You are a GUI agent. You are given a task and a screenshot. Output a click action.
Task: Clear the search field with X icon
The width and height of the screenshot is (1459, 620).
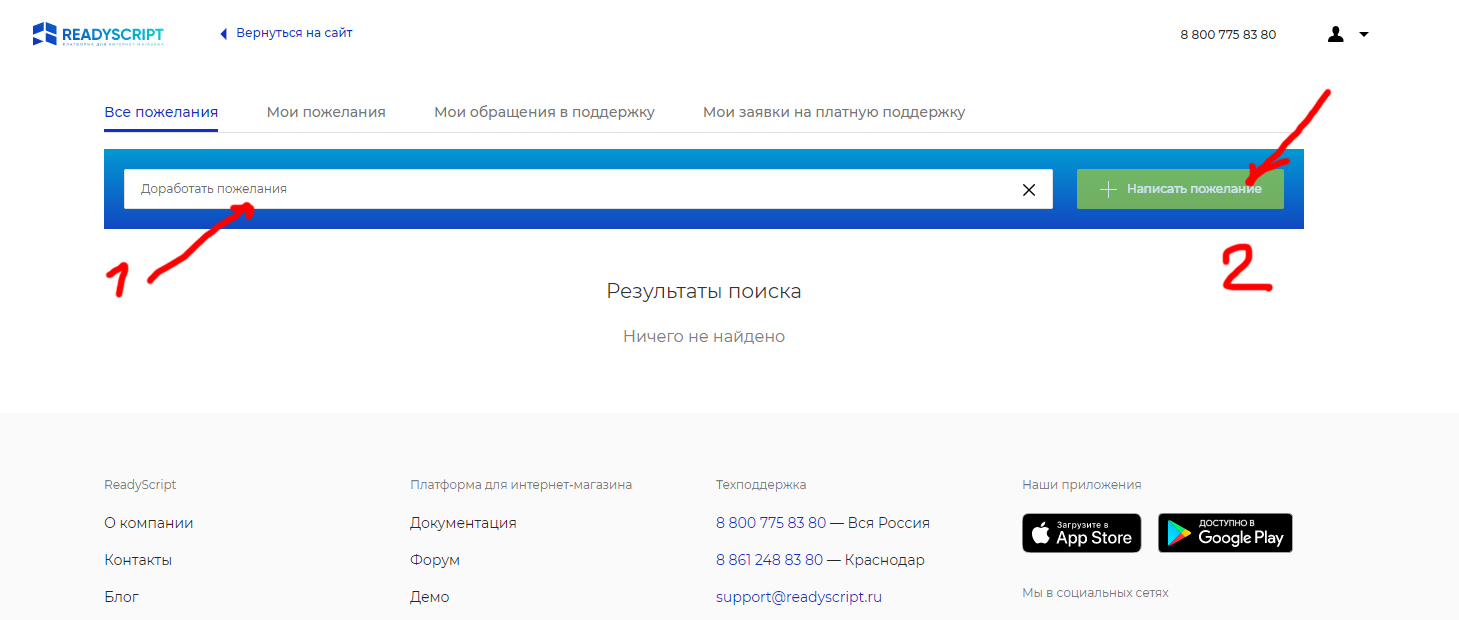click(x=1029, y=190)
